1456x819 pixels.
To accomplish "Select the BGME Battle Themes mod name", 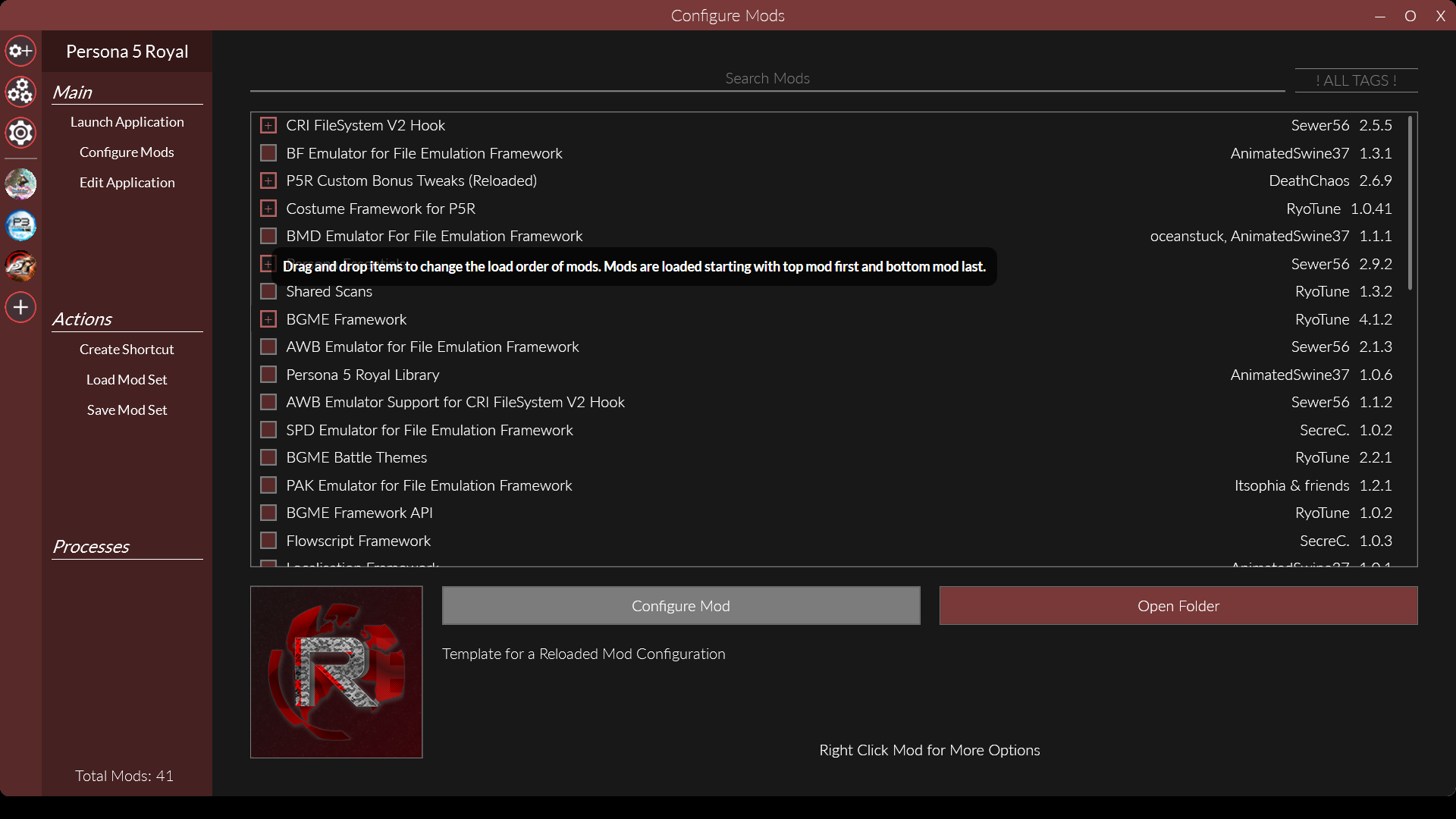I will pyautogui.click(x=356, y=457).
